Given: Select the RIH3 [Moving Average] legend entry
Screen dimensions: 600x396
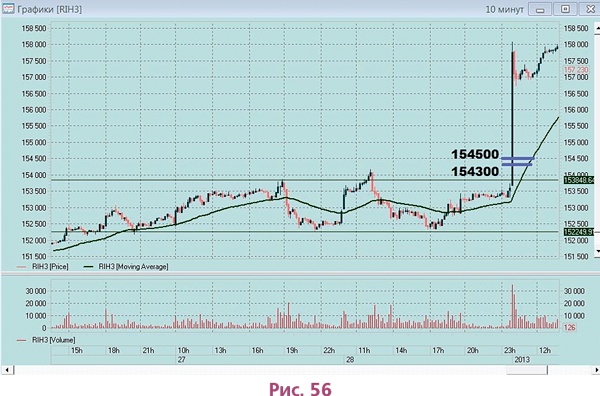Looking at the screenshot, I should [x=126, y=267].
